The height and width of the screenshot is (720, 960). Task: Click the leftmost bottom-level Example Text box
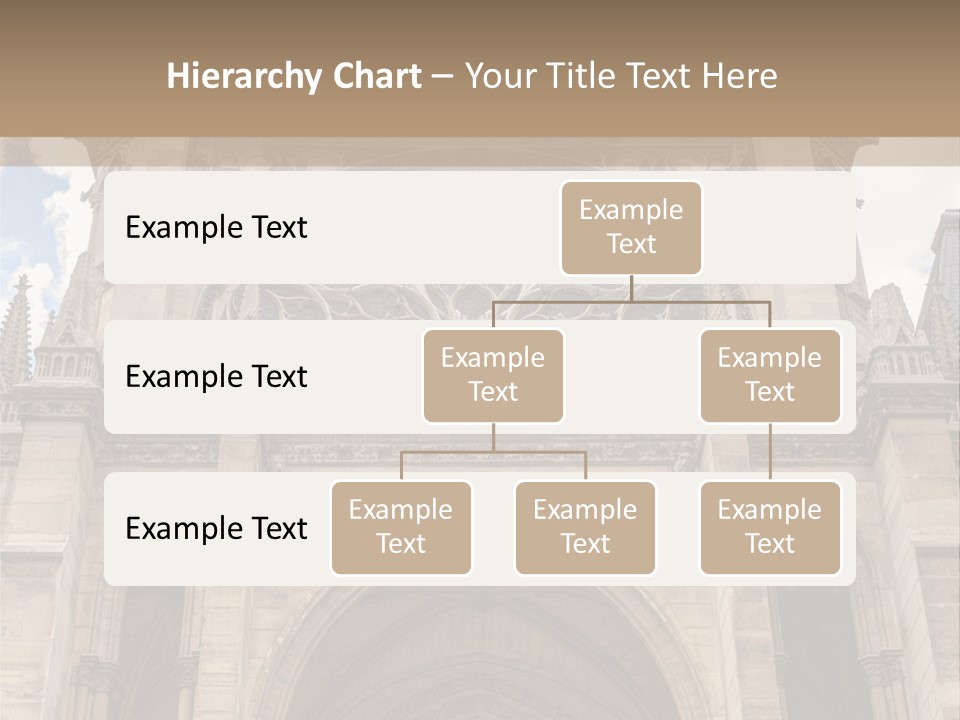(x=401, y=527)
